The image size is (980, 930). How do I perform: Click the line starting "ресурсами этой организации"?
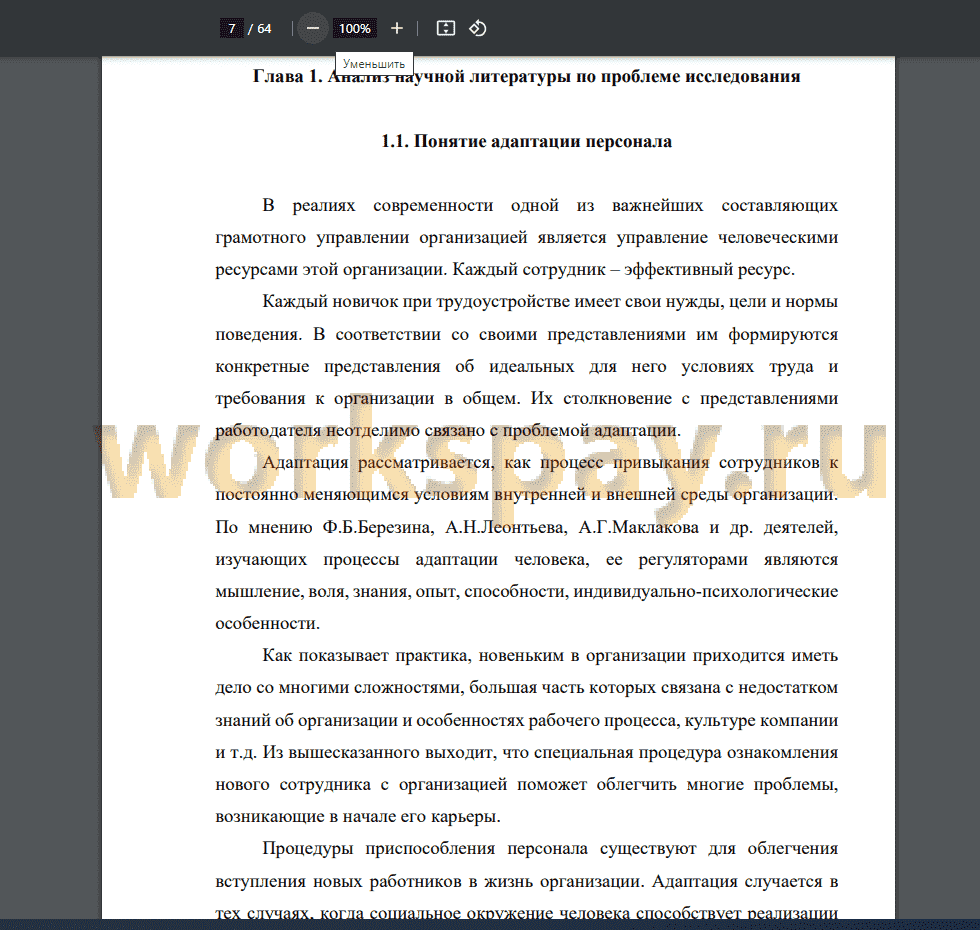pyautogui.click(x=505, y=270)
